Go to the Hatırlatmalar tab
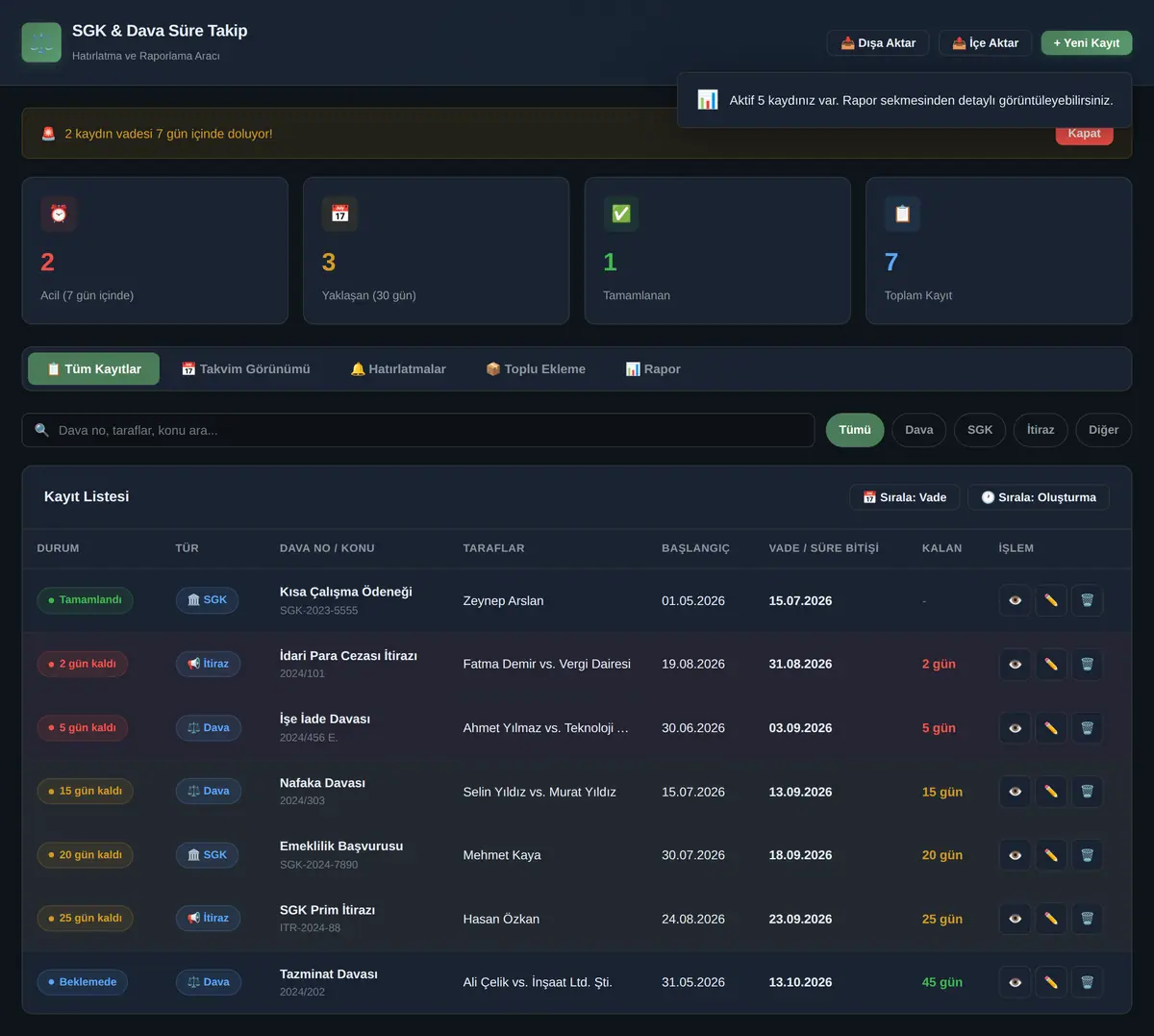 tap(398, 369)
